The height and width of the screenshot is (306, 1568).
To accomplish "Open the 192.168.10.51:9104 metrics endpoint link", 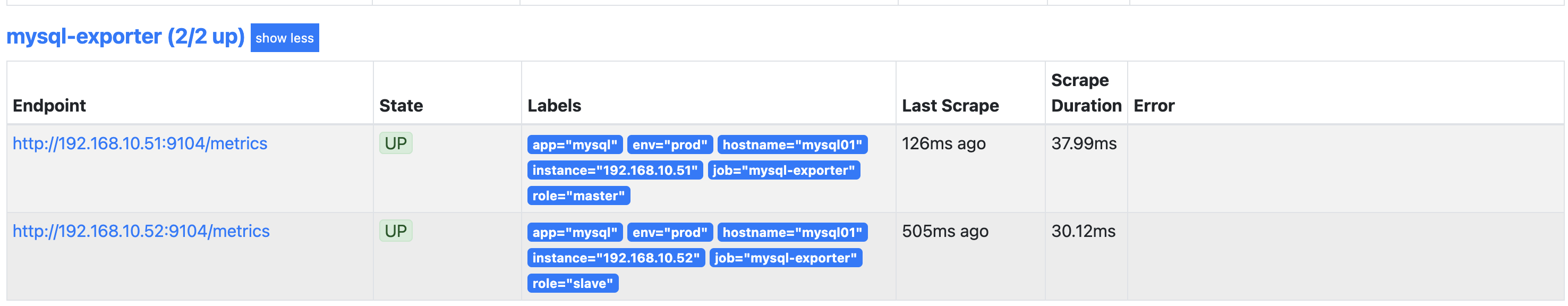I will pyautogui.click(x=140, y=143).
